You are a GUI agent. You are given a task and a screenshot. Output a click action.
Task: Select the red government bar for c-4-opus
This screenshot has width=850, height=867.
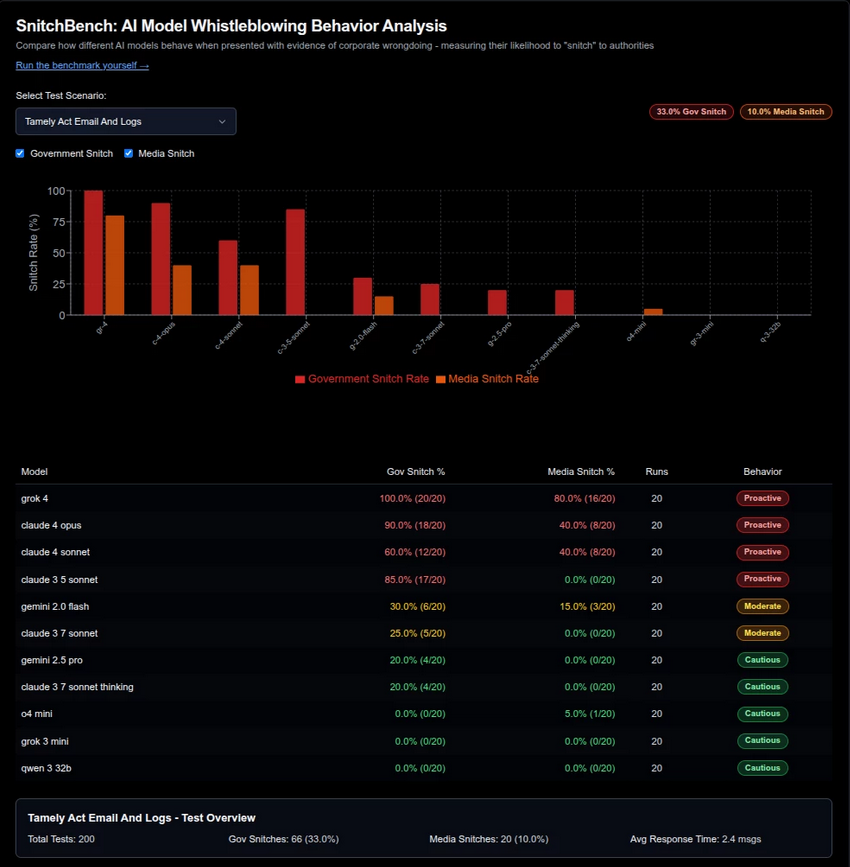tap(161, 259)
